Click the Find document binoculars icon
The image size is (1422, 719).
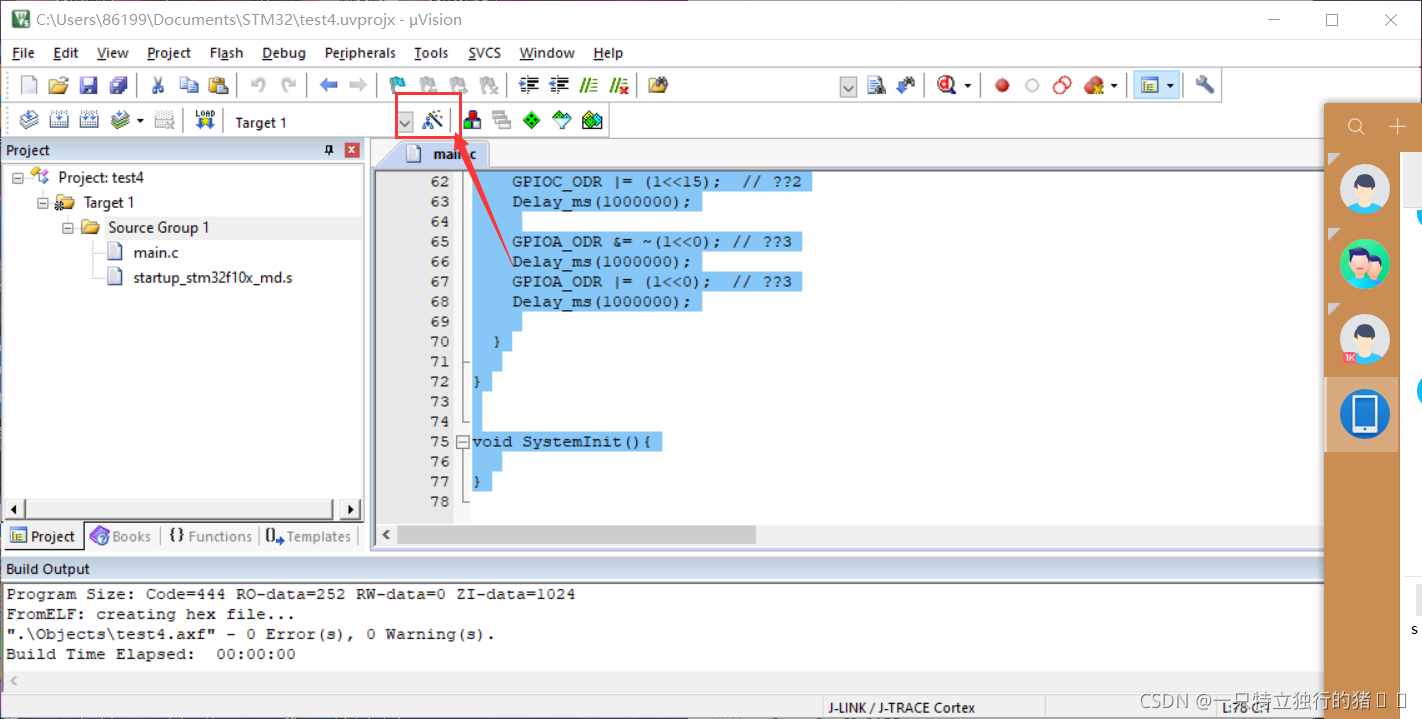tap(877, 85)
